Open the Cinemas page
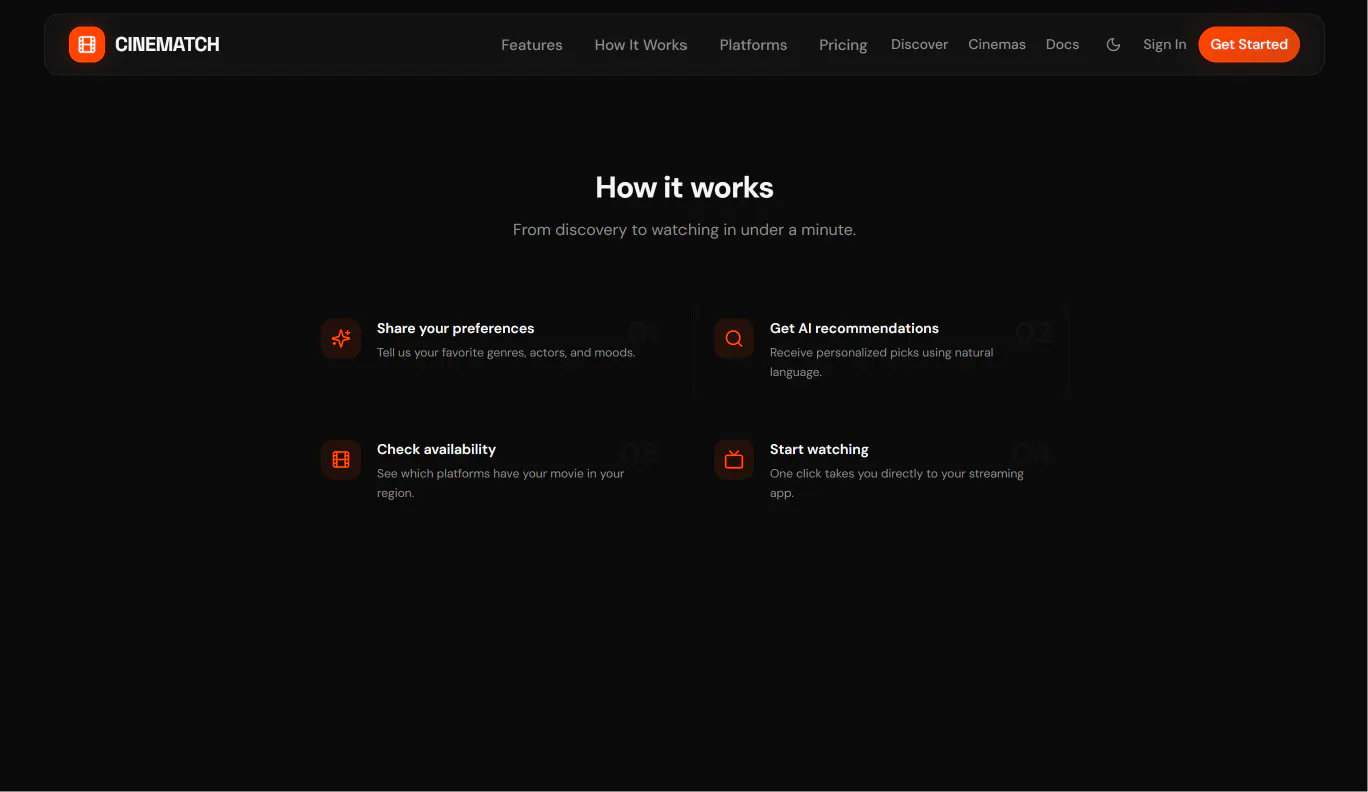This screenshot has width=1368, height=792. [x=997, y=44]
